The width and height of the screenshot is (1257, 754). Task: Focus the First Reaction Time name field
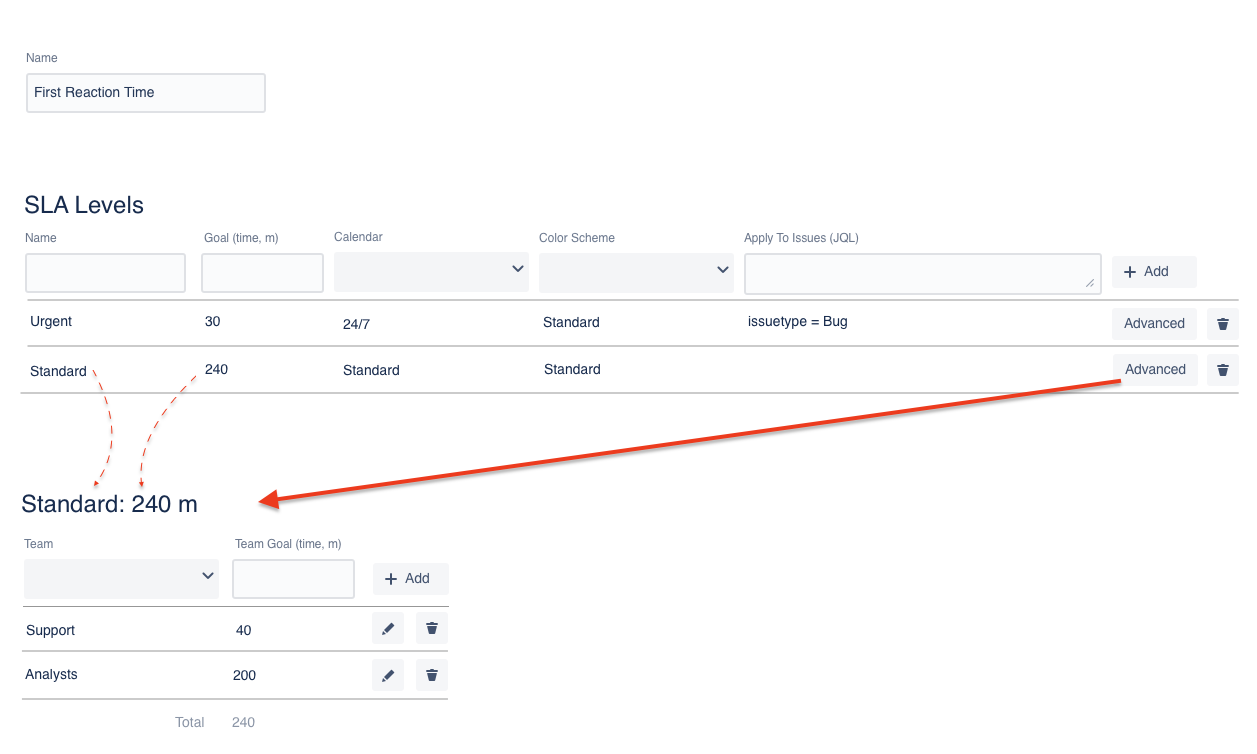point(146,93)
